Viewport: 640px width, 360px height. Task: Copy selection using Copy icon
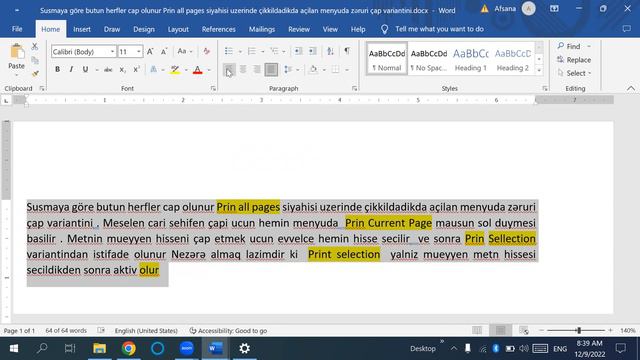35,60
